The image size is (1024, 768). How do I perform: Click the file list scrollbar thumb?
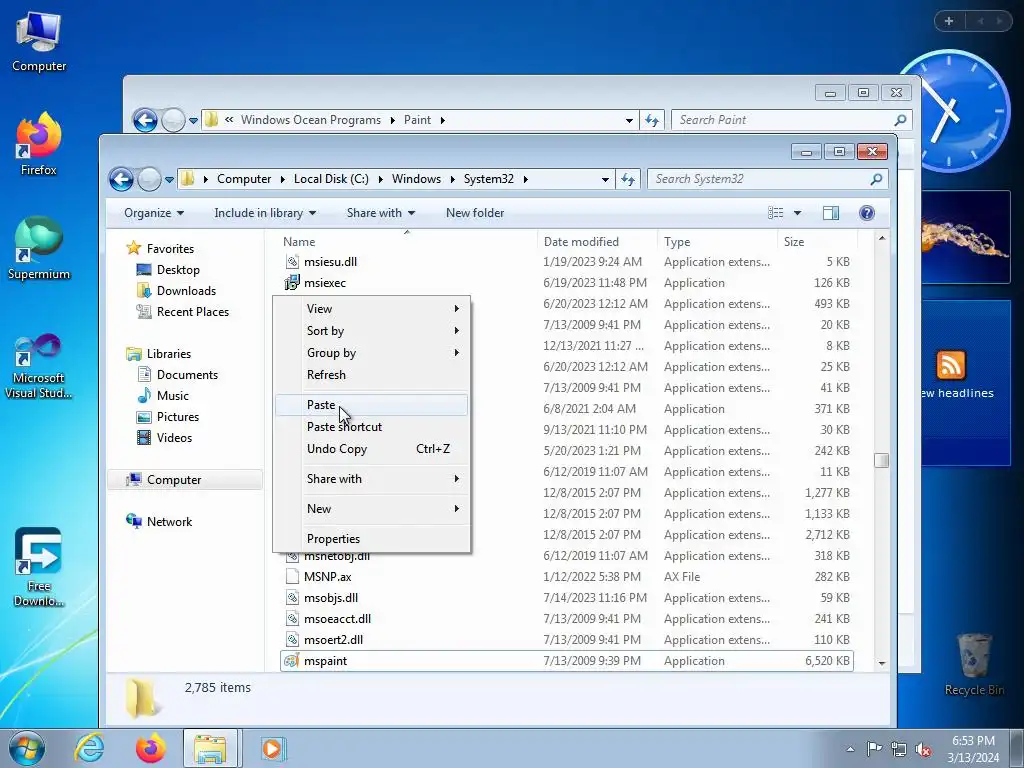pos(882,460)
